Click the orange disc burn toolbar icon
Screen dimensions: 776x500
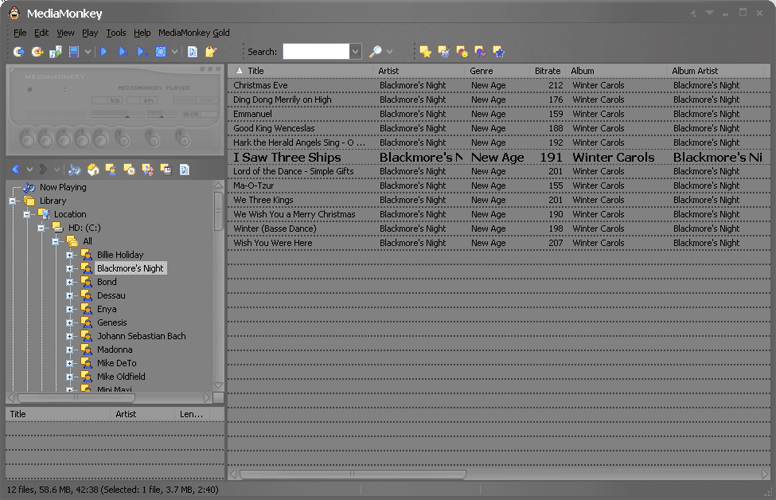[37, 51]
